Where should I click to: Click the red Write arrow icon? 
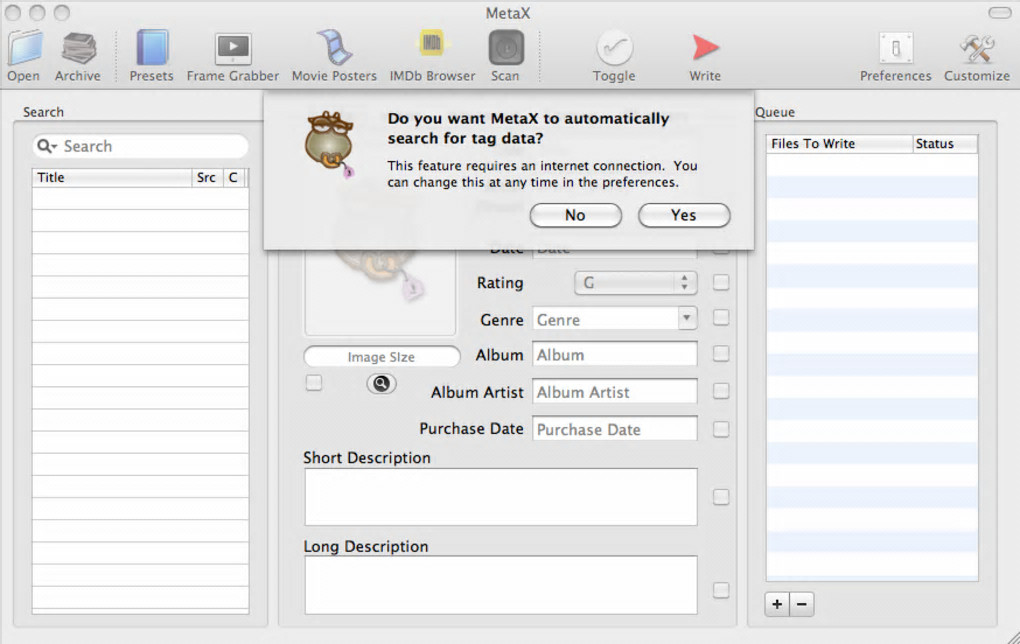click(705, 47)
